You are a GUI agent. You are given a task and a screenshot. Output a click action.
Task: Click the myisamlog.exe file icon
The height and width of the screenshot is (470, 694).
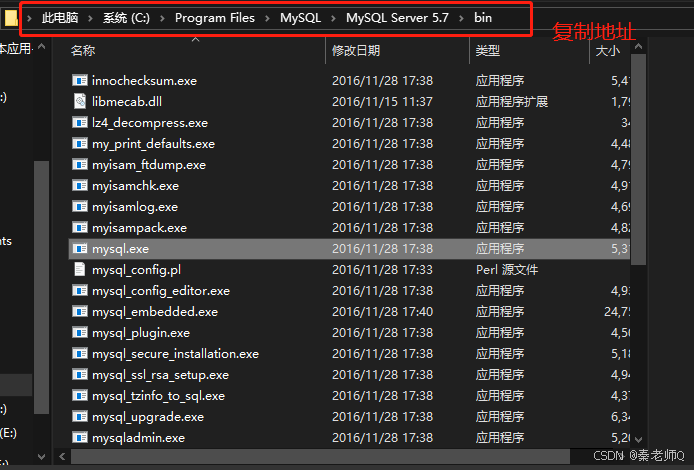[80, 207]
